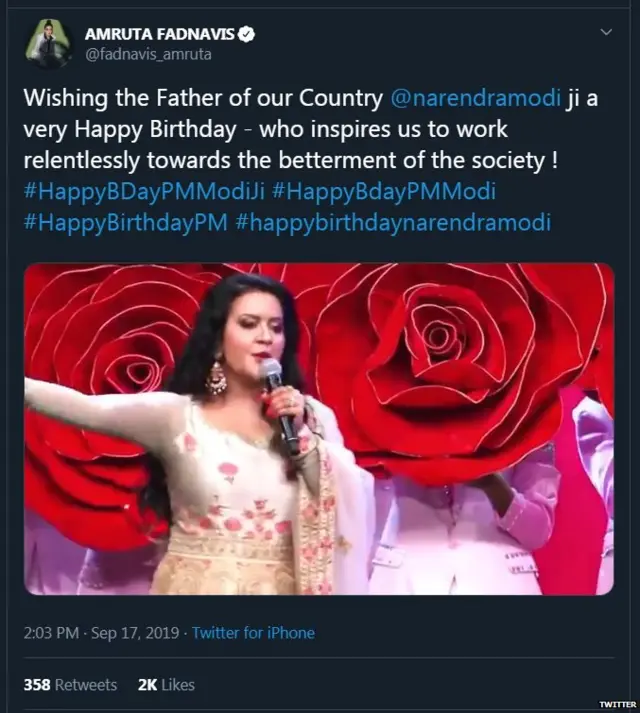Click the Sep 17, 2019 date

(136, 633)
